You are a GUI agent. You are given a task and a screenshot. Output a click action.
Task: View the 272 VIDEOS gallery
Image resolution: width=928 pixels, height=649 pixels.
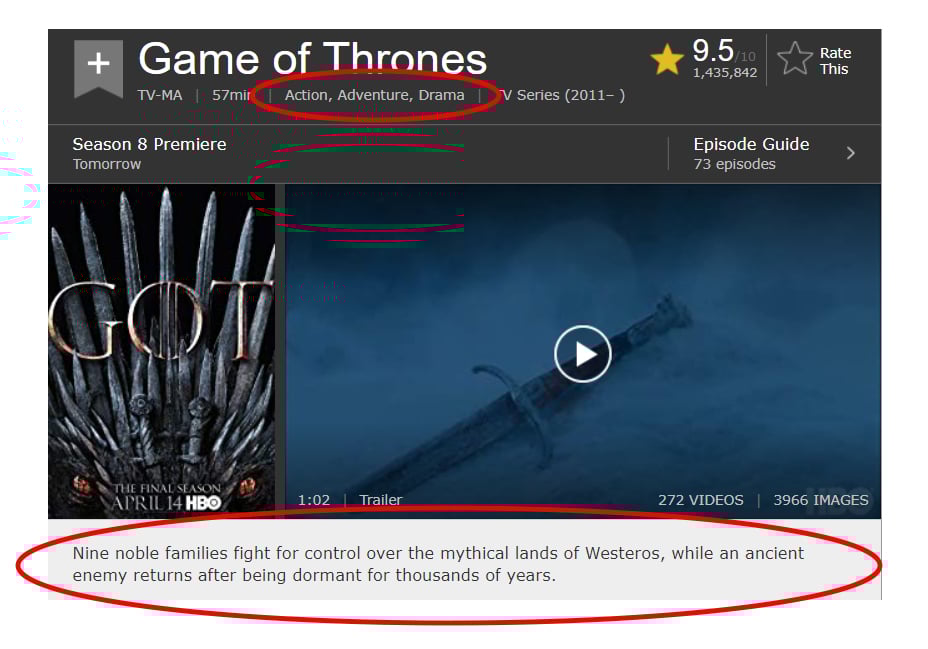tap(701, 500)
